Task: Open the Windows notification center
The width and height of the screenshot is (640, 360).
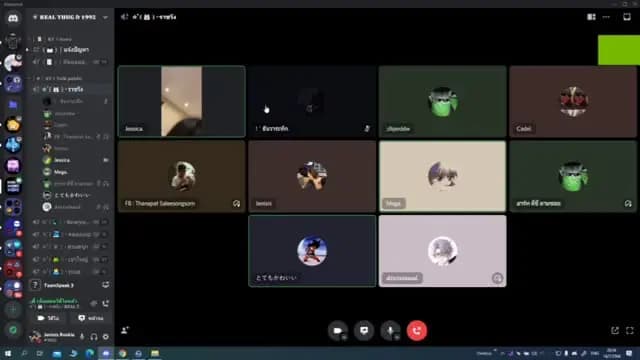Action: pyautogui.click(x=629, y=353)
